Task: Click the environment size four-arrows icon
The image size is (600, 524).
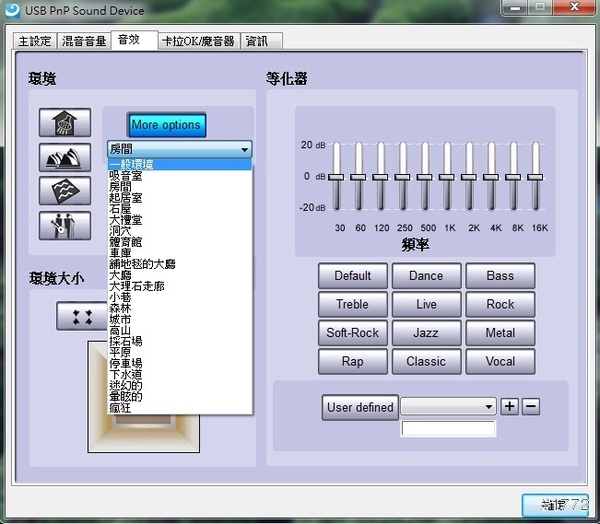Action: coord(75,315)
